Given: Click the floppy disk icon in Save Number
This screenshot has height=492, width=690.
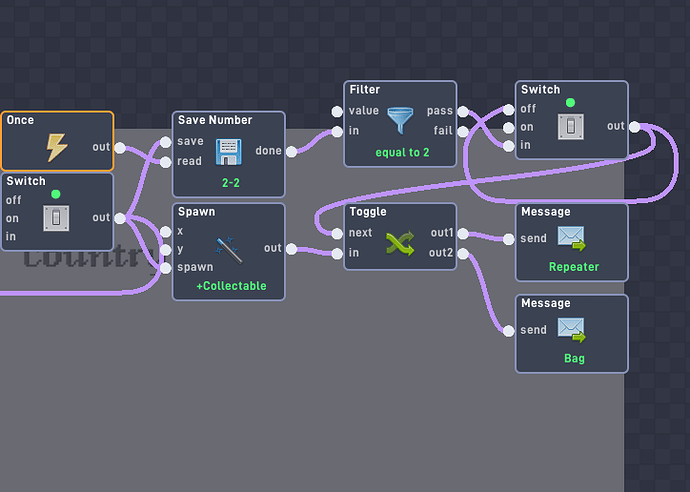Looking at the screenshot, I should pyautogui.click(x=229, y=151).
